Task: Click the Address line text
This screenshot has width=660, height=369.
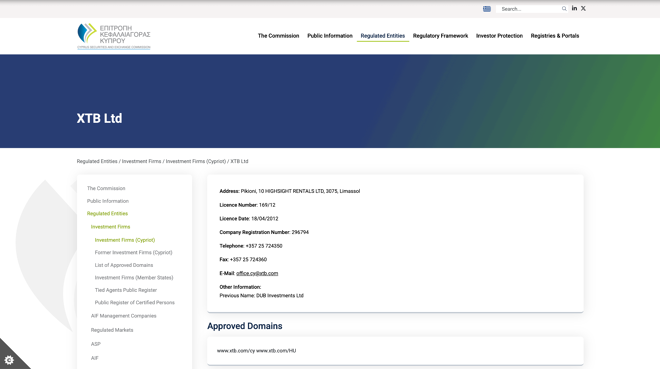Action: pyautogui.click(x=290, y=191)
